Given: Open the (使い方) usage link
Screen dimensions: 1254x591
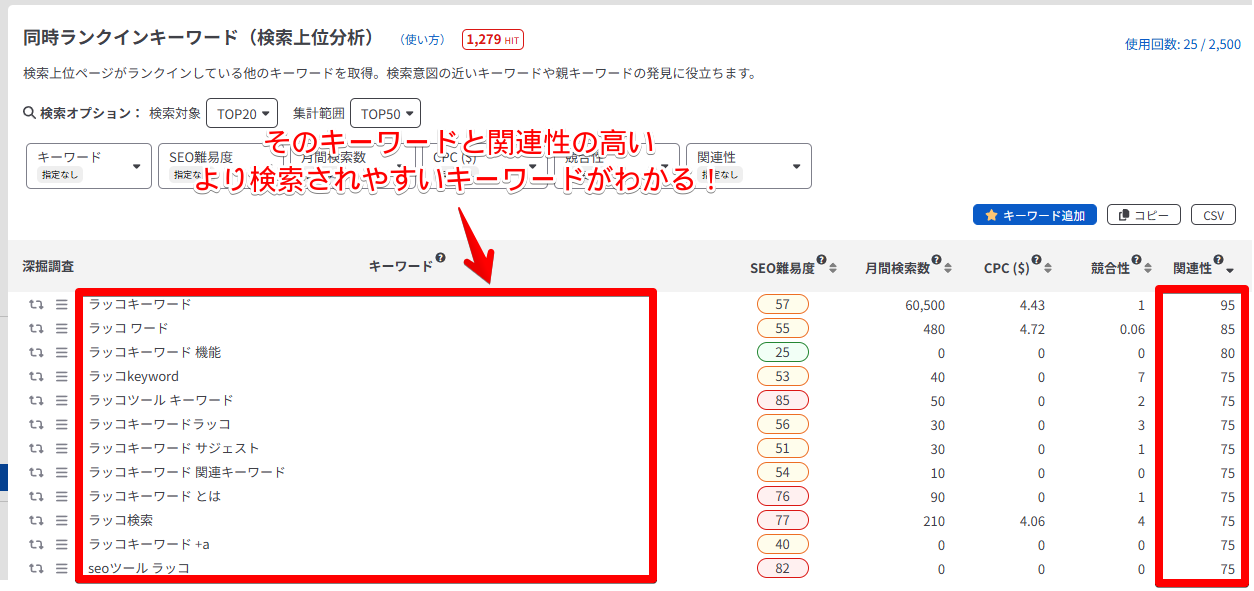Looking at the screenshot, I should pyautogui.click(x=422, y=40).
